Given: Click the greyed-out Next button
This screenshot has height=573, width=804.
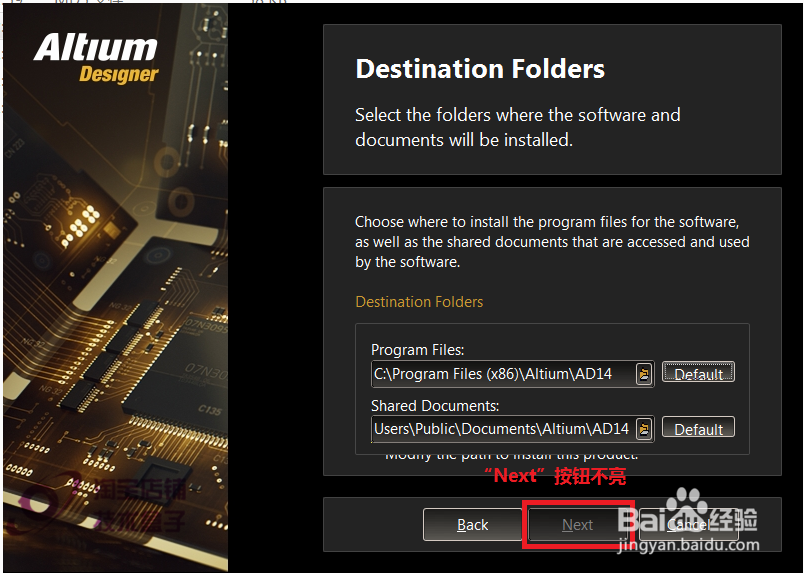Looking at the screenshot, I should 577,524.
